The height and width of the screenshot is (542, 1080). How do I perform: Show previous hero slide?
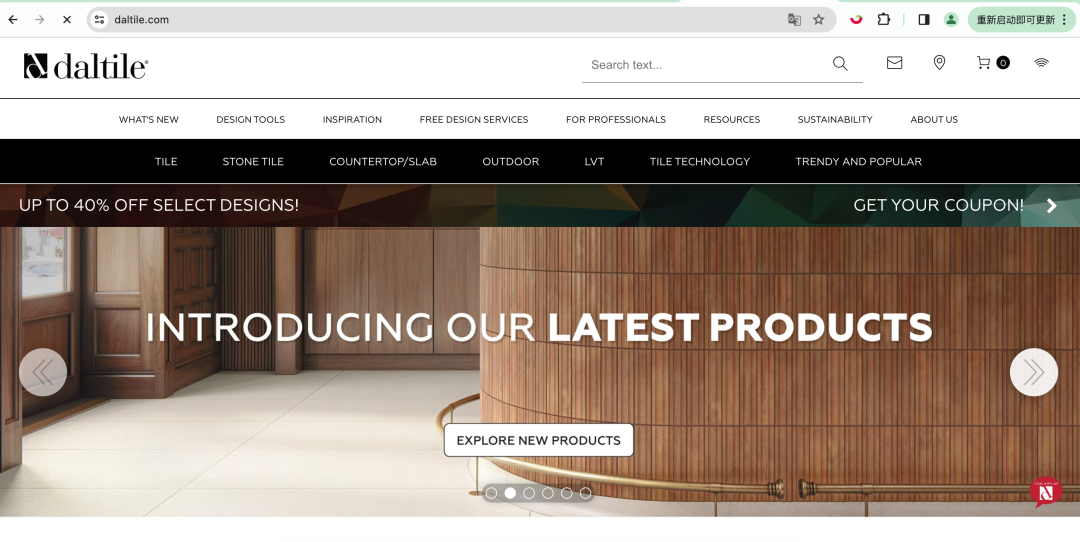point(43,373)
